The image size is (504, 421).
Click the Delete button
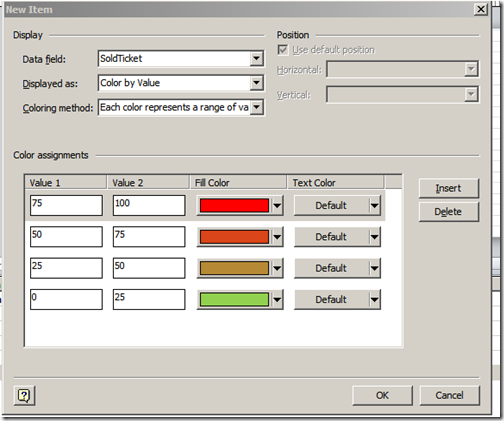tap(449, 212)
